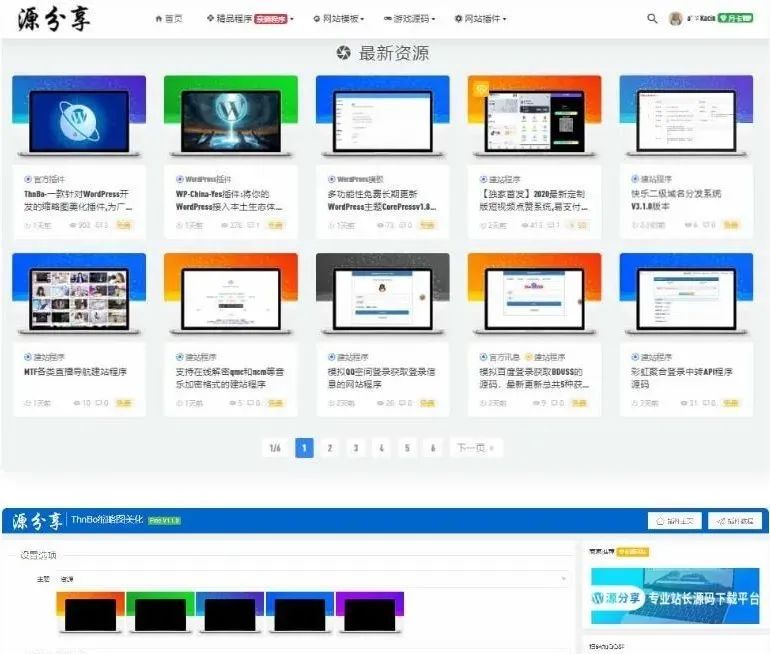The height and width of the screenshot is (654, 770).
Task: Open the 主题 theme select dropdown
Action: pyautogui.click(x=313, y=579)
